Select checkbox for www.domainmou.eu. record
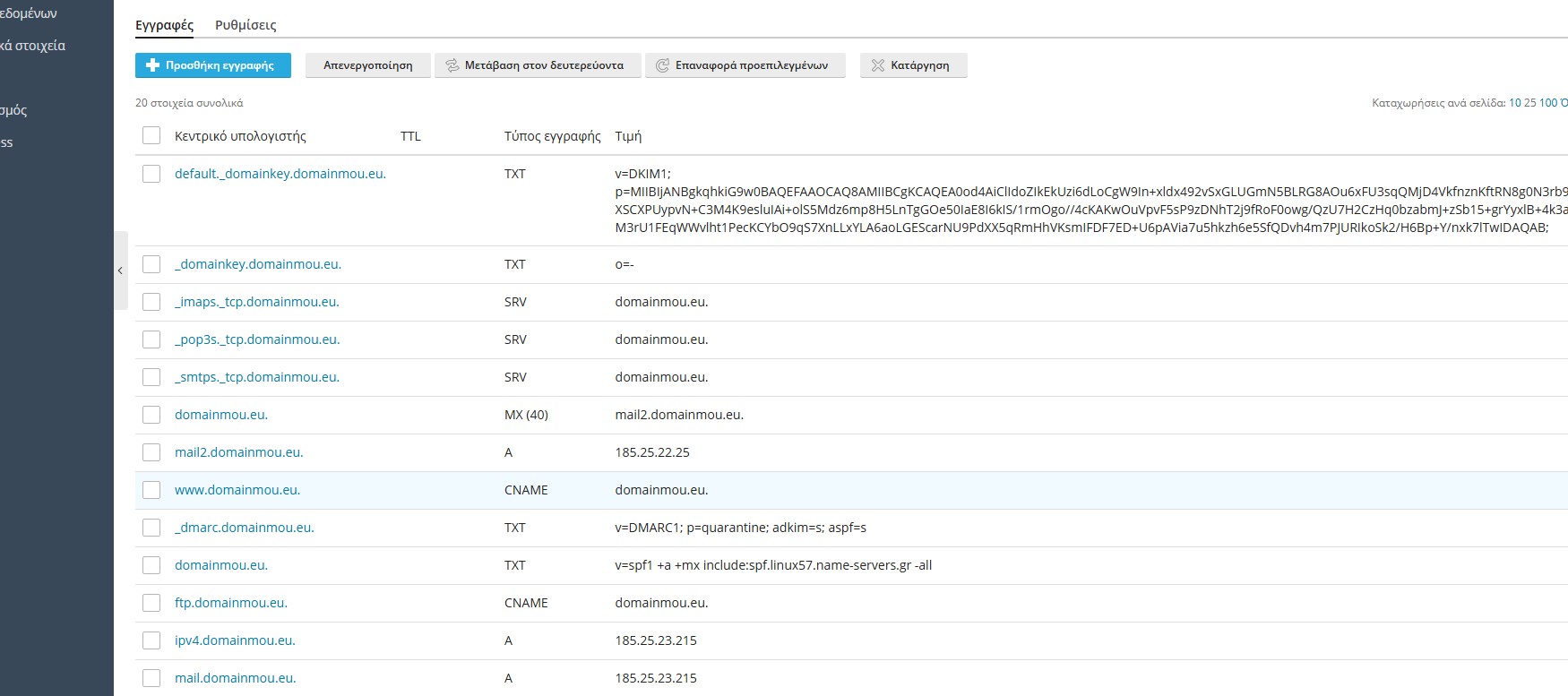 point(151,490)
